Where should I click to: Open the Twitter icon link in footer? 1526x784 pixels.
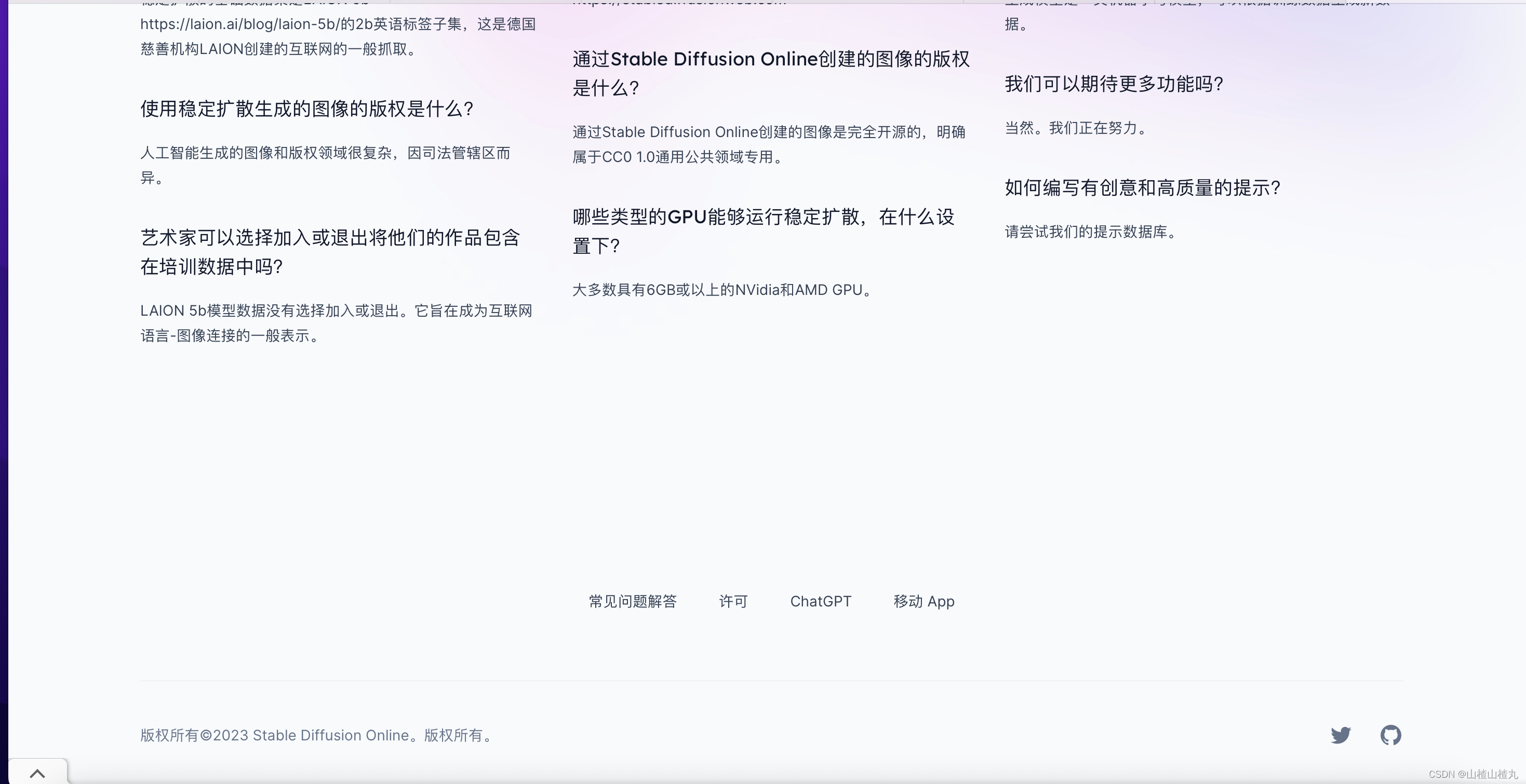tap(1341, 735)
